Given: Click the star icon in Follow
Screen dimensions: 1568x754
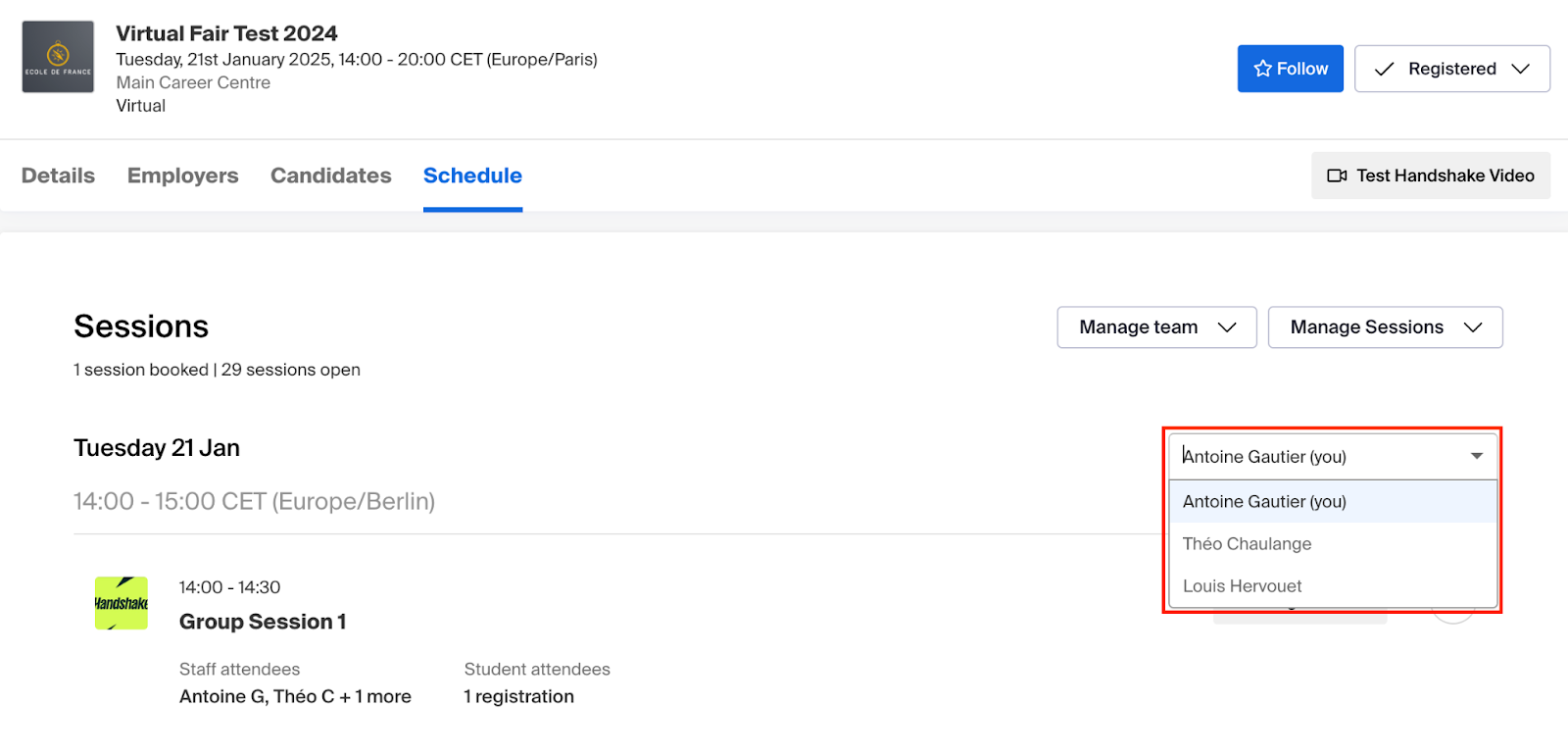Looking at the screenshot, I should pyautogui.click(x=1262, y=69).
